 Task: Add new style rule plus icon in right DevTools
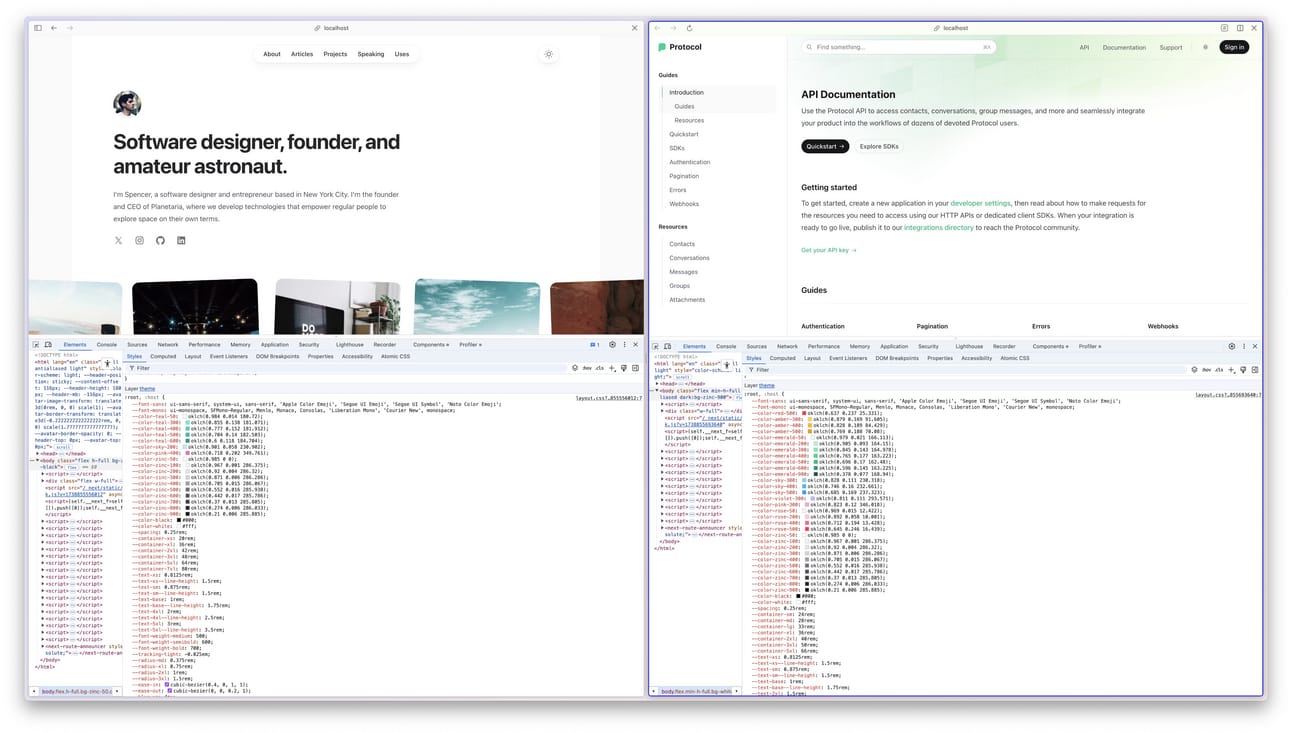coord(1232,369)
